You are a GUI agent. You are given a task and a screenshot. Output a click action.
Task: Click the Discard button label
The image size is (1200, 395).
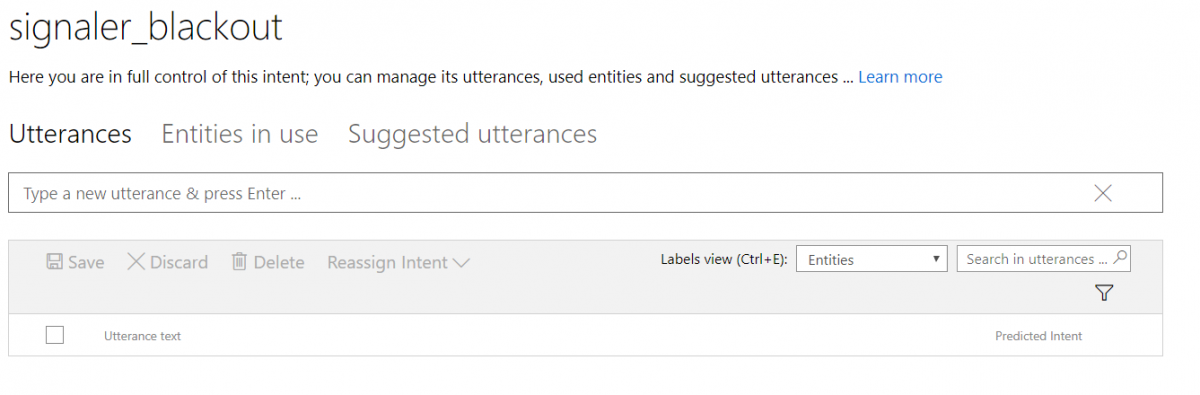pos(179,262)
